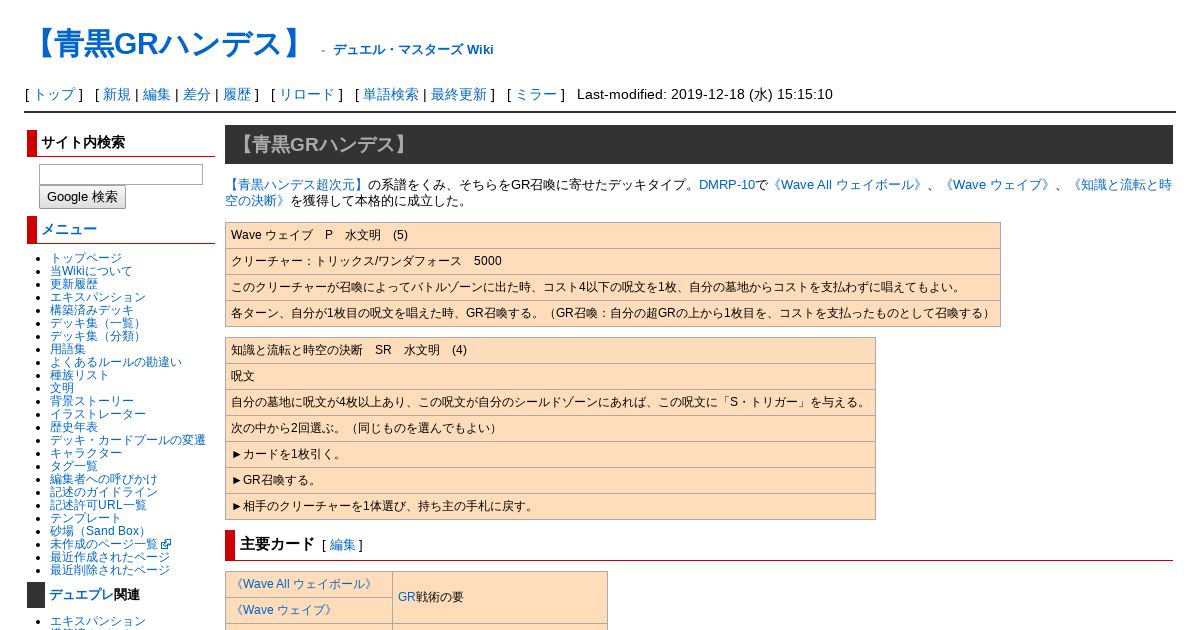1200x630 pixels.
Task: Select card text 'Wave ウェイブ P 水文明 (5)'
Action: [319, 235]
